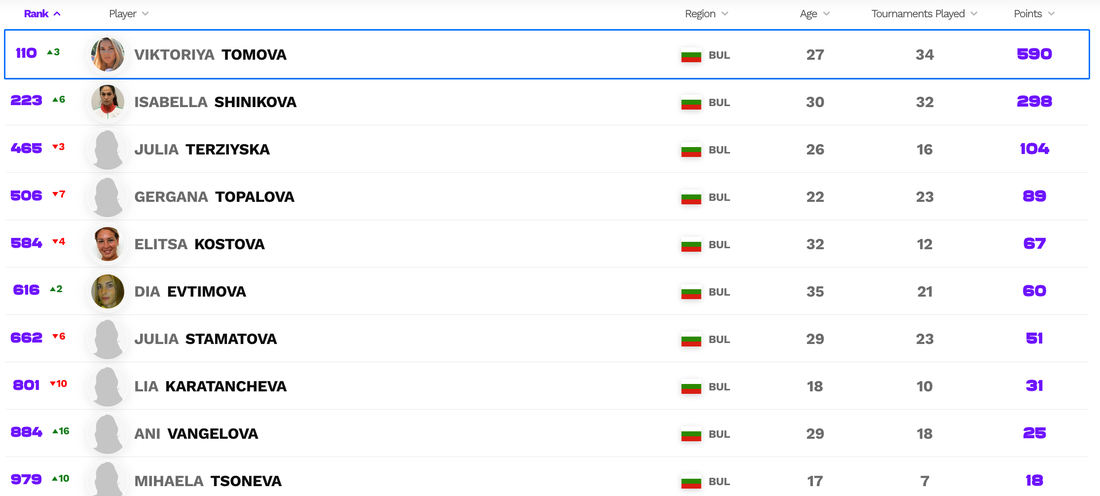This screenshot has height=496, width=1100.
Task: Click Elitsa Kostova's profile picture
Action: click(x=108, y=244)
